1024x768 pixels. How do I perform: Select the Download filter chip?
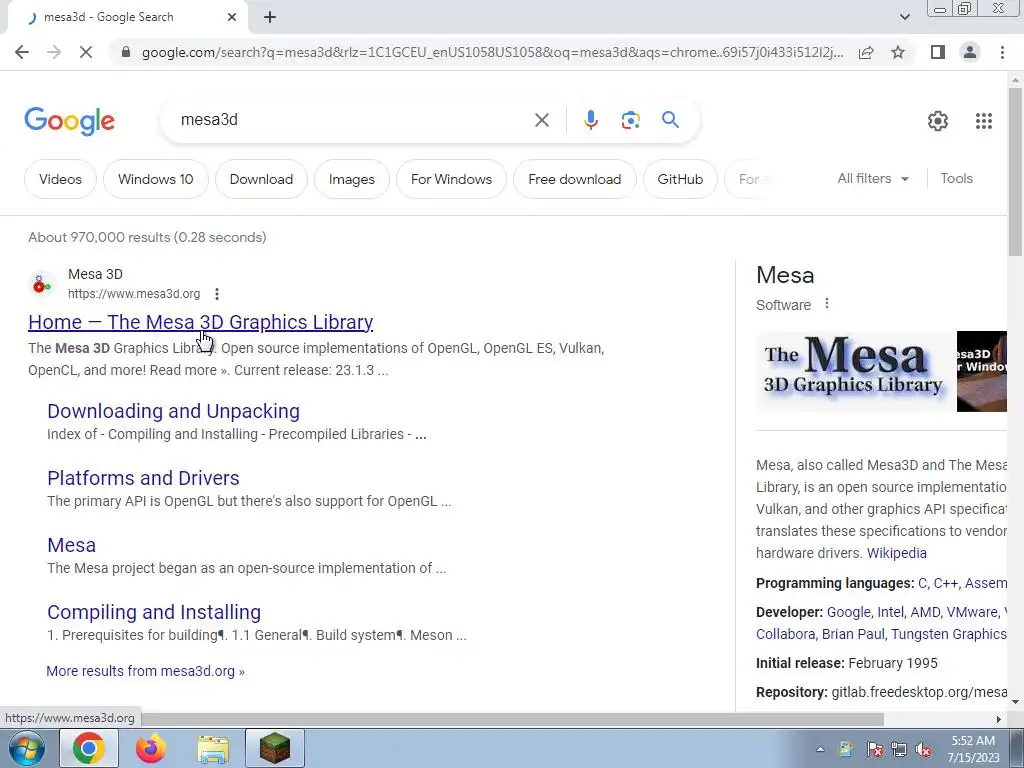261,179
